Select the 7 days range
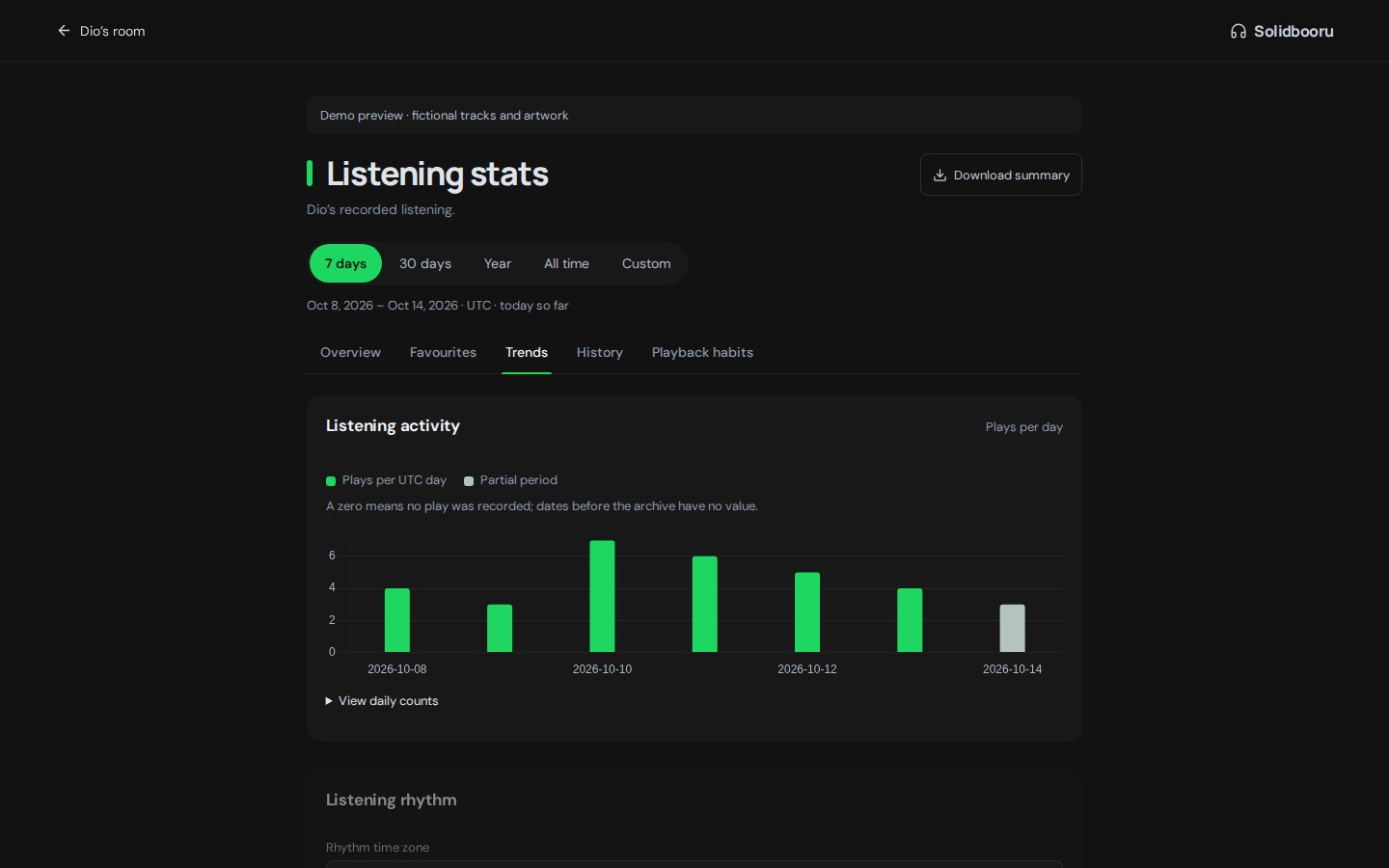The image size is (1389, 868). tap(345, 263)
